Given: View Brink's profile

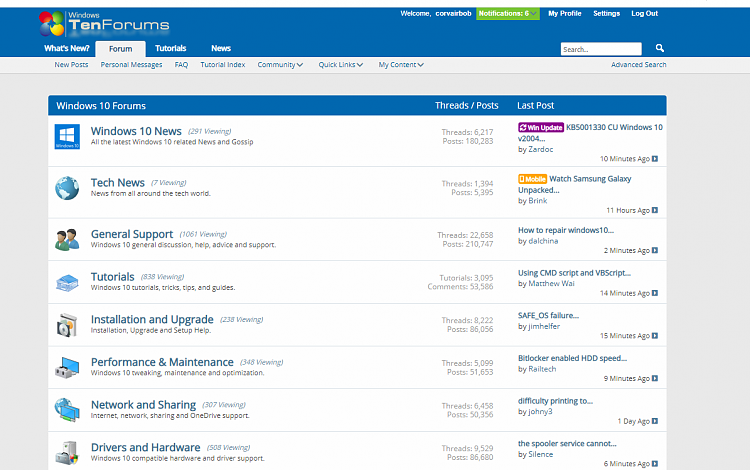Looking at the screenshot, I should tap(538, 201).
